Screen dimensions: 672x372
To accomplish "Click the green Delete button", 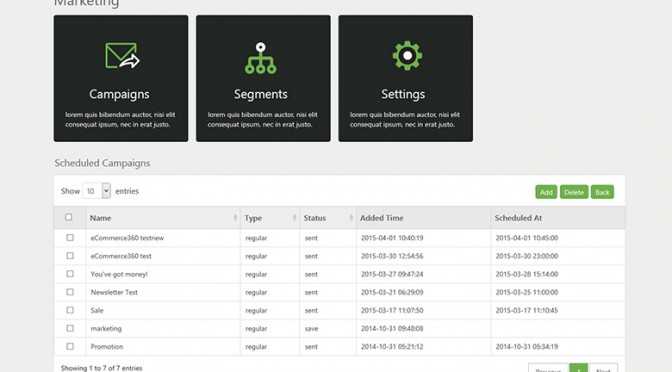I will [574, 192].
